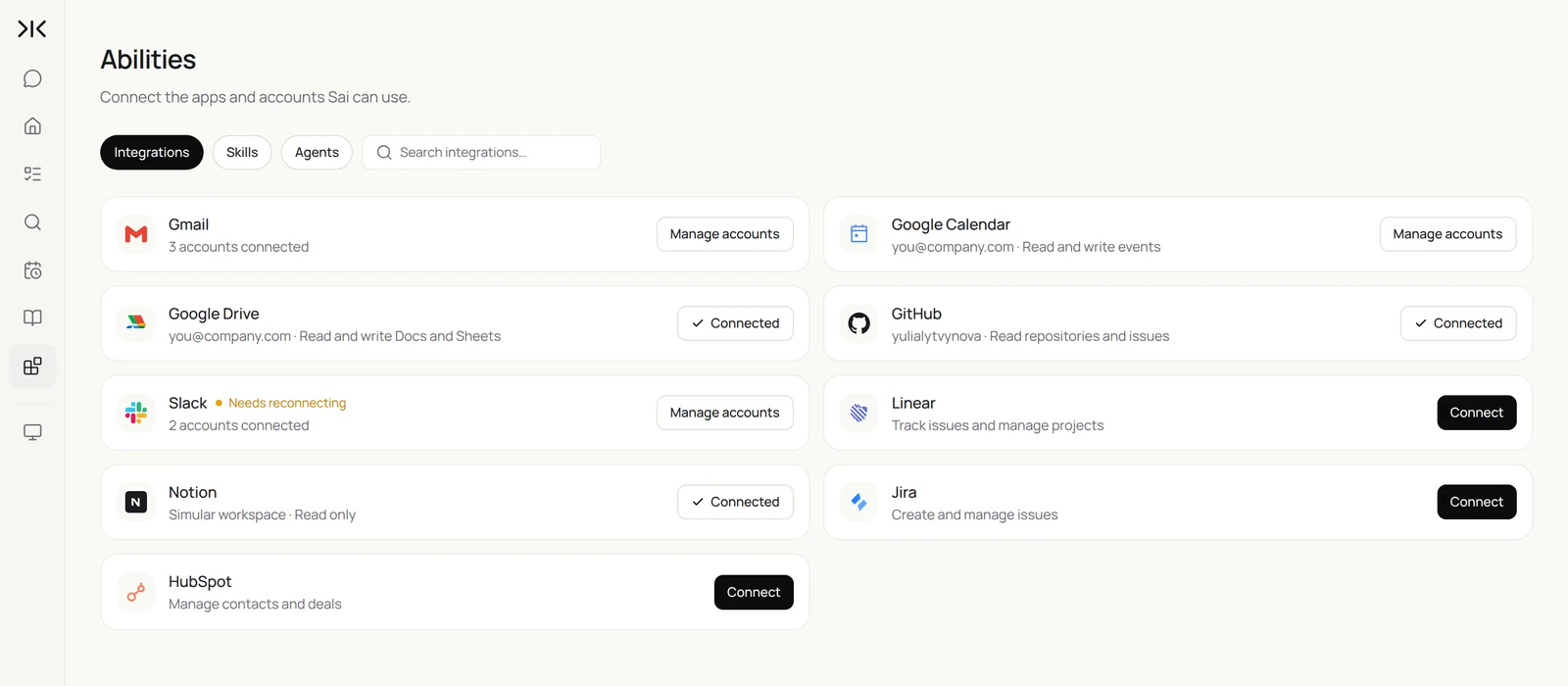Connect the Jira integration
Screen dimensions: 1568x686
point(1477,502)
